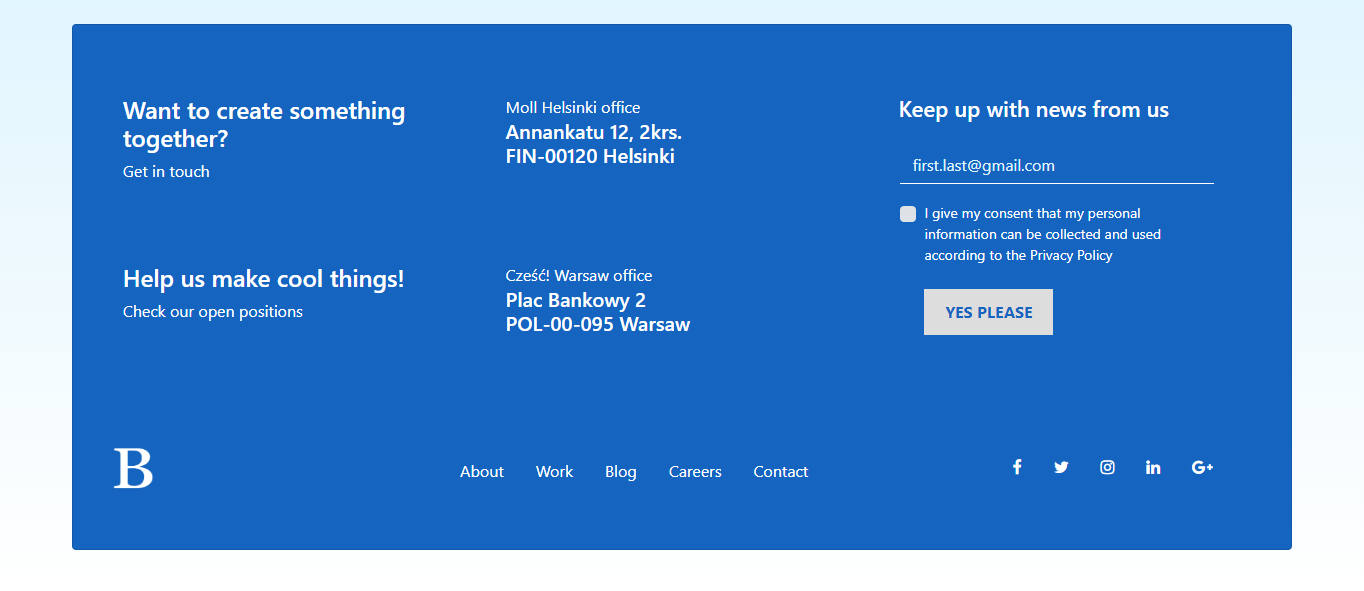
Task: Open the Twitter profile icon
Action: [1061, 466]
